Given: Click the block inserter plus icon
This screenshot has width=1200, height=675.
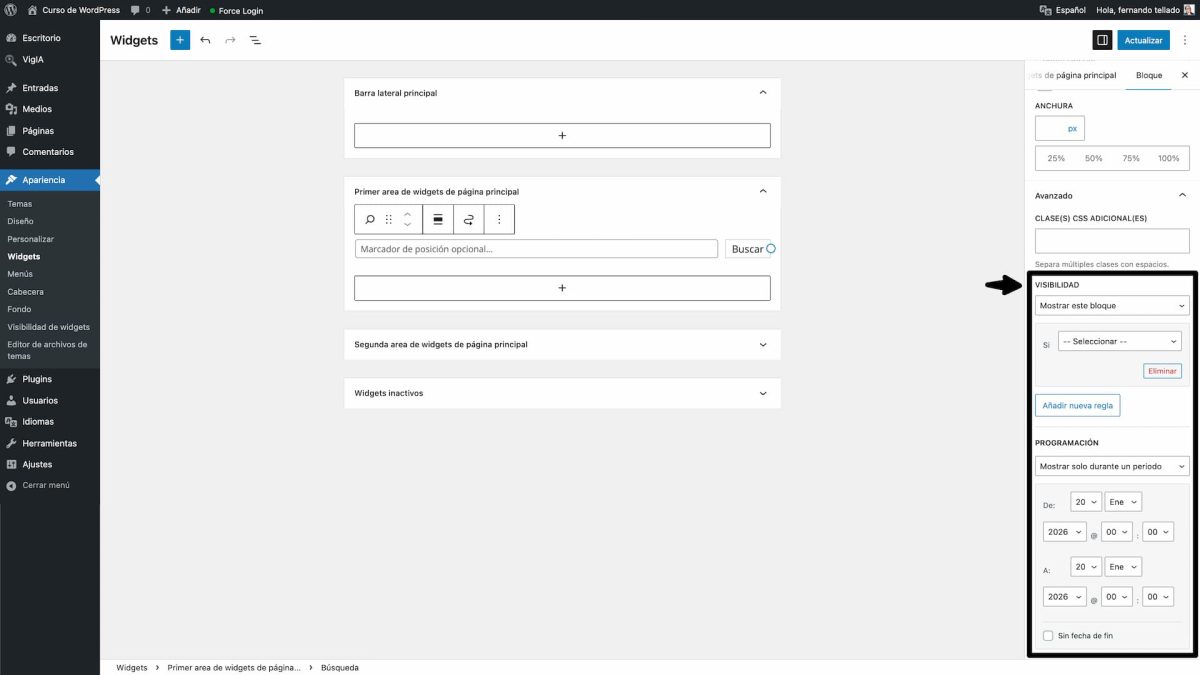Looking at the screenshot, I should (179, 40).
